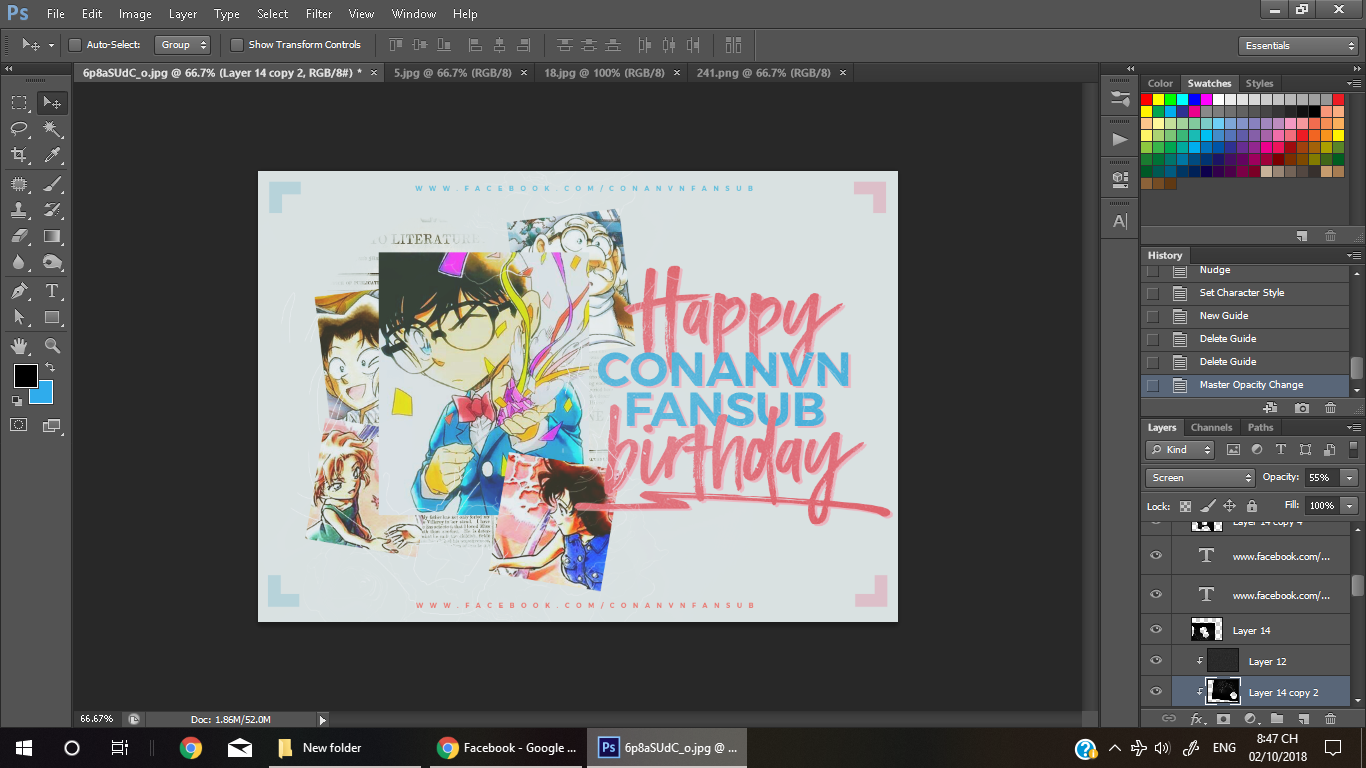Enable the Auto-Select checkbox
1366x768 pixels.
(75, 45)
